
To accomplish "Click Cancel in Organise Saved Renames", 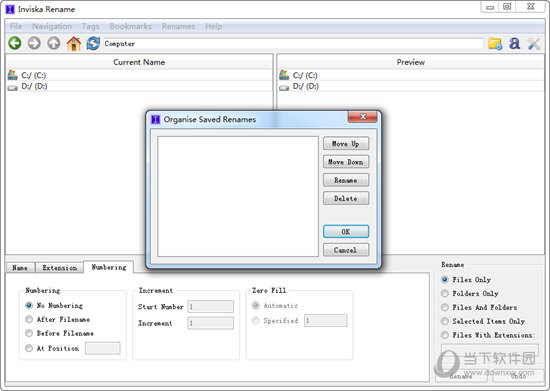I will (x=346, y=250).
